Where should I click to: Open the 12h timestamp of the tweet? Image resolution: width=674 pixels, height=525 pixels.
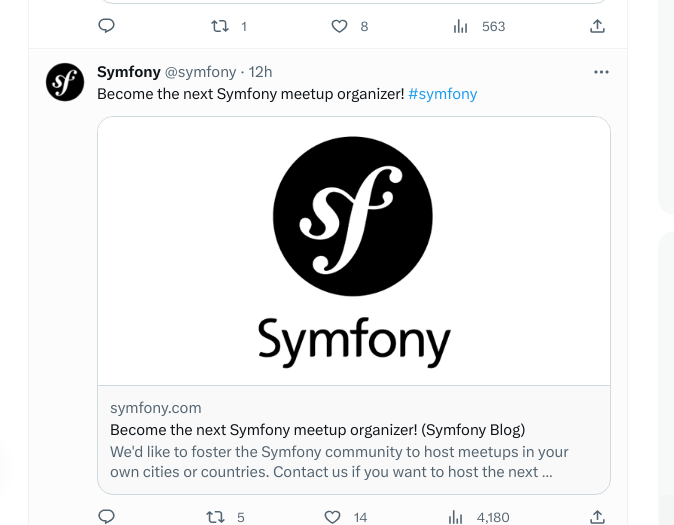pyautogui.click(x=261, y=72)
